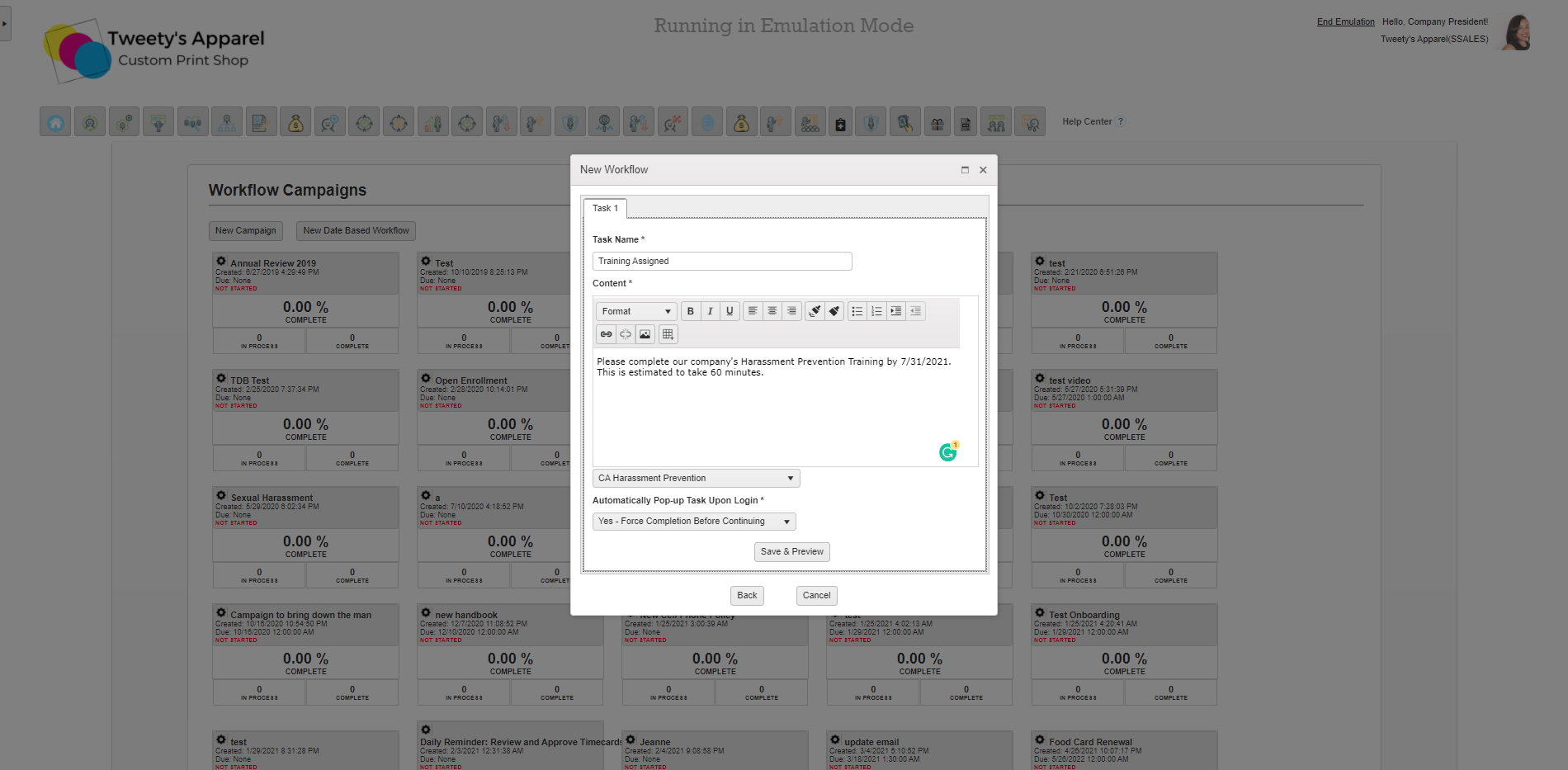Image resolution: width=1568 pixels, height=770 pixels.
Task: Click the gift box icon in toolbar
Action: (x=937, y=122)
